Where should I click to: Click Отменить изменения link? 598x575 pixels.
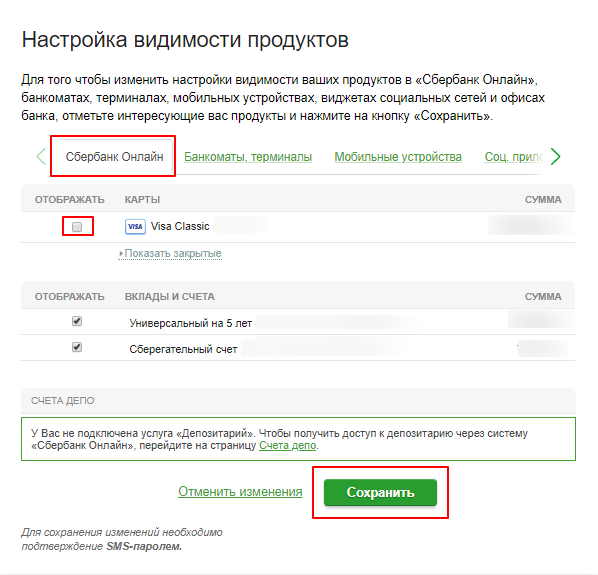click(240, 491)
